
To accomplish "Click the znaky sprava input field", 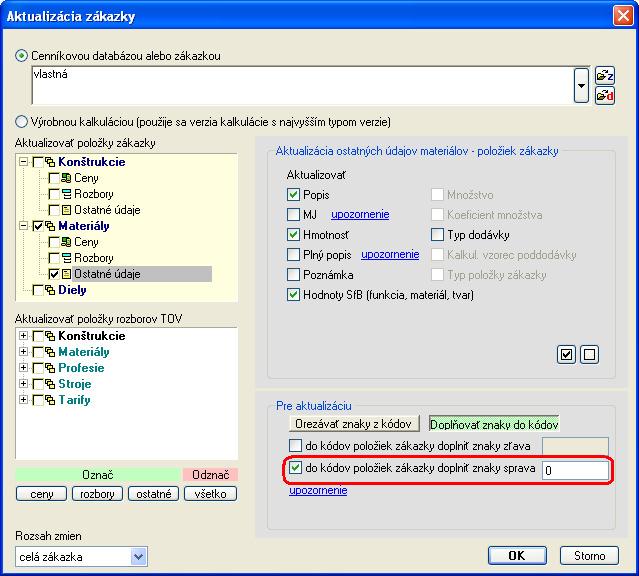I will pos(575,470).
